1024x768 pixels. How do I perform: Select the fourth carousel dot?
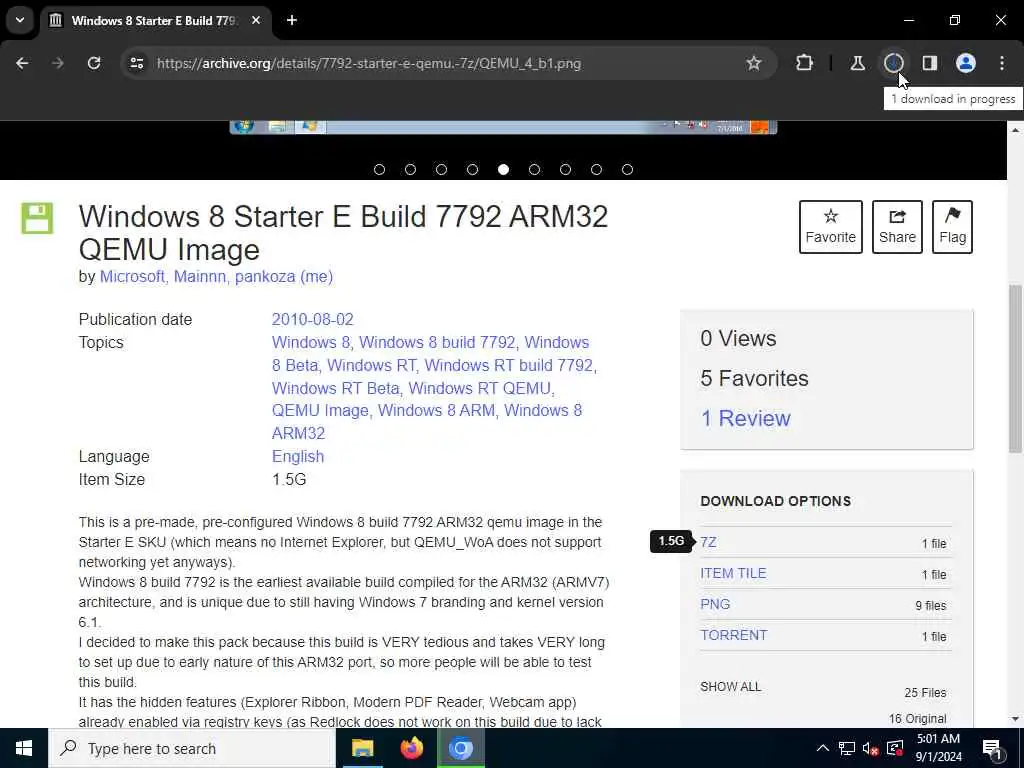click(472, 170)
